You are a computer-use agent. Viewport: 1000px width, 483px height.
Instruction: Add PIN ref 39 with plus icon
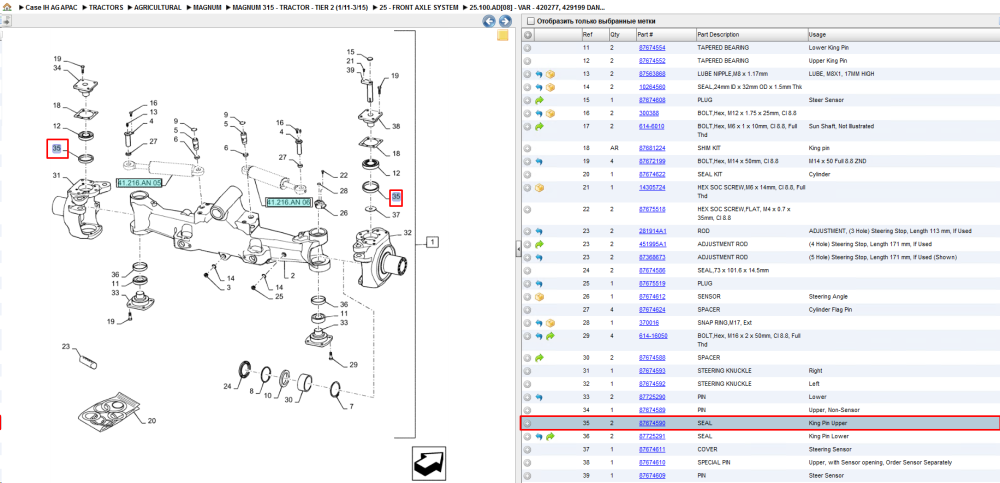pos(527,475)
